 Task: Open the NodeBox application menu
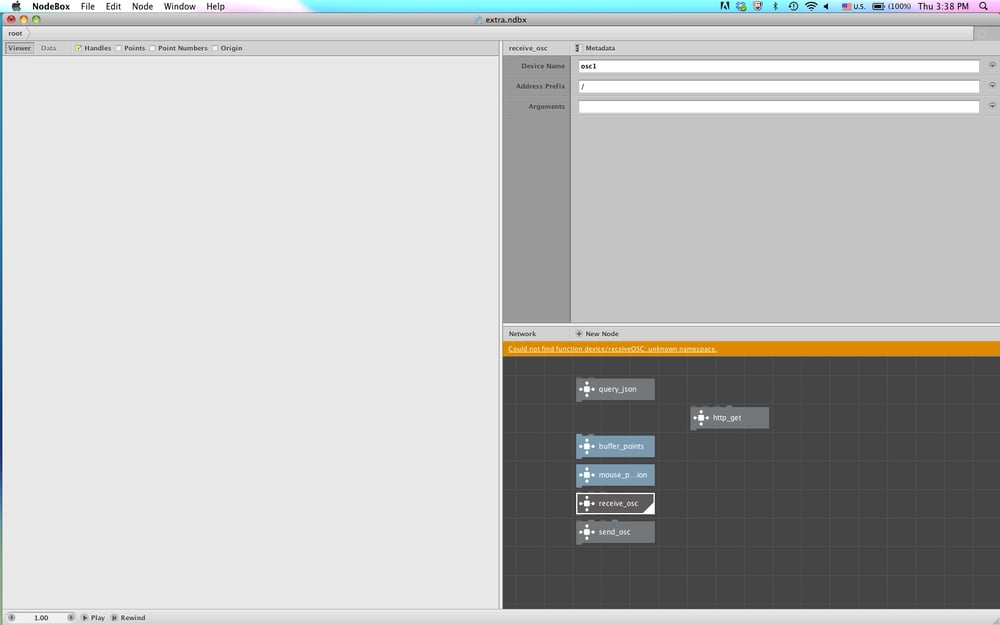(x=51, y=6)
